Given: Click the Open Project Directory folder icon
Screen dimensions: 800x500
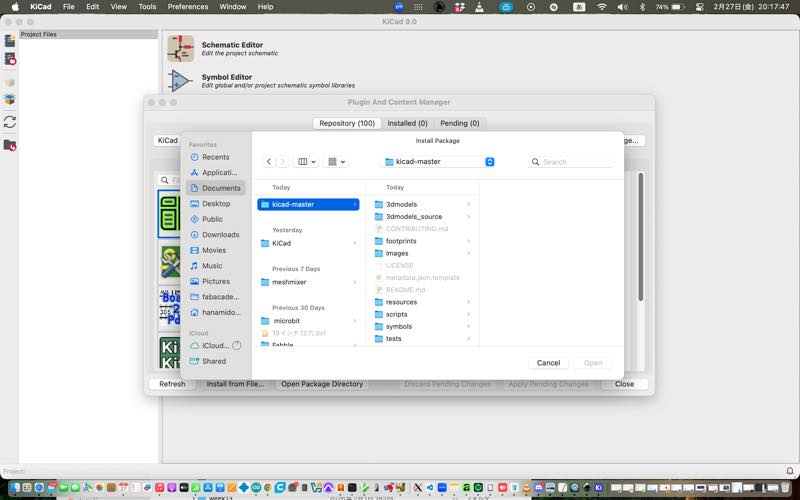Looking at the screenshot, I should [x=10, y=145].
